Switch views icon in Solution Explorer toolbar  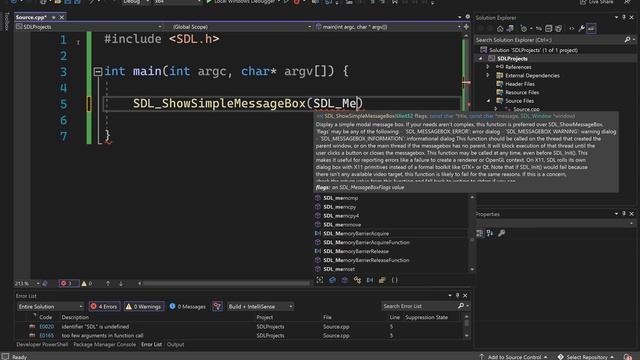click(x=510, y=29)
